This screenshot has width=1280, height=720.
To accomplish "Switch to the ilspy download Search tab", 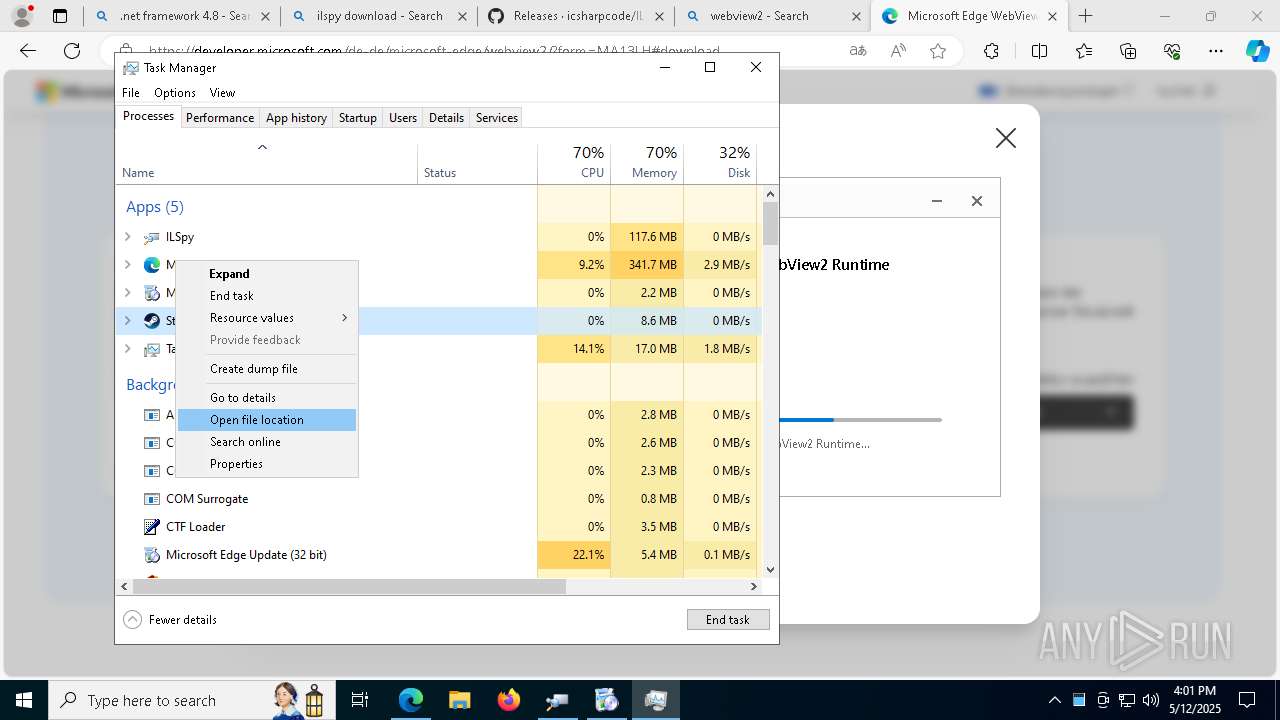I will tap(380, 16).
